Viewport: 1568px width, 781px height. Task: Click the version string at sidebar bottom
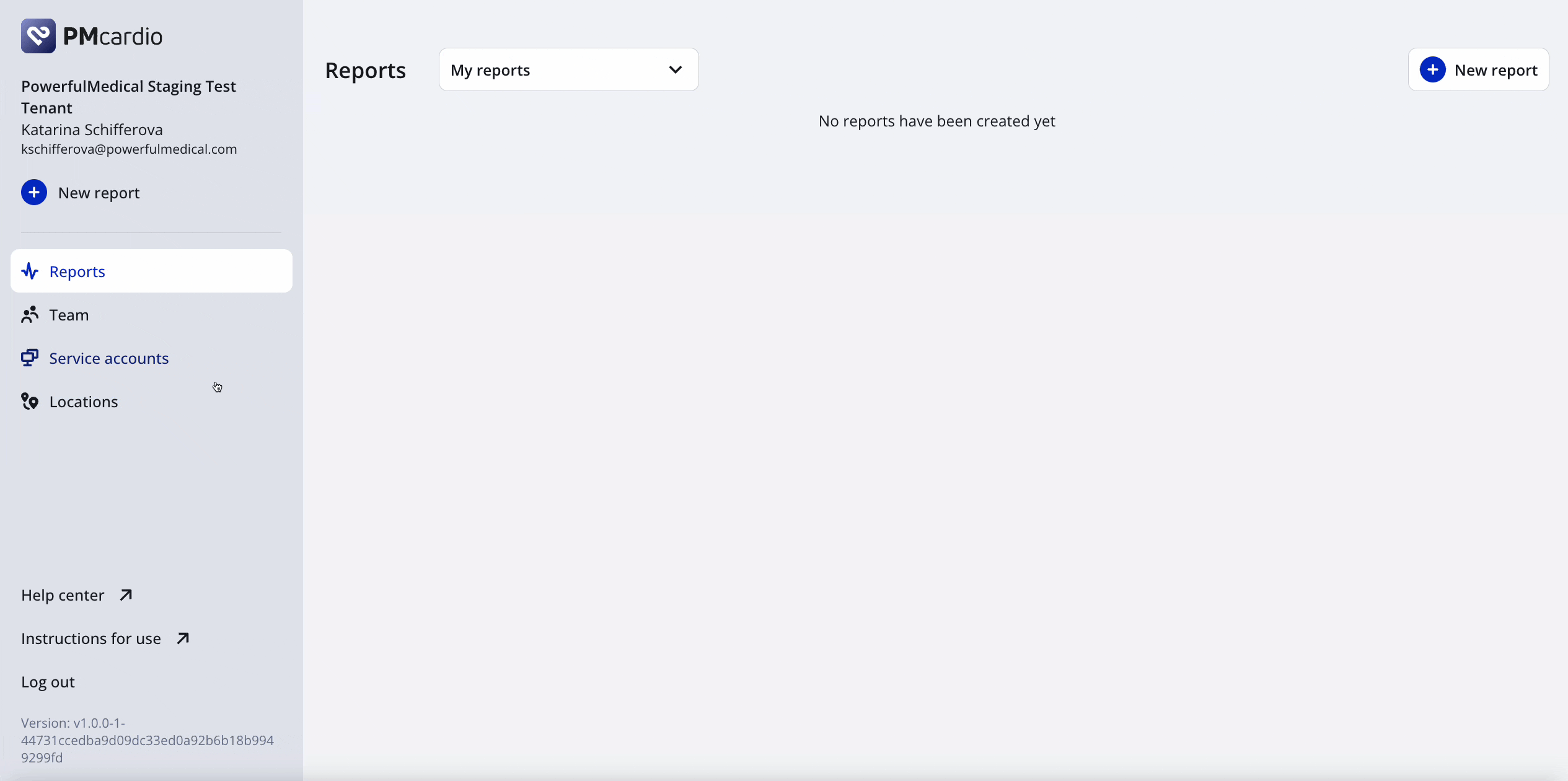pos(148,740)
